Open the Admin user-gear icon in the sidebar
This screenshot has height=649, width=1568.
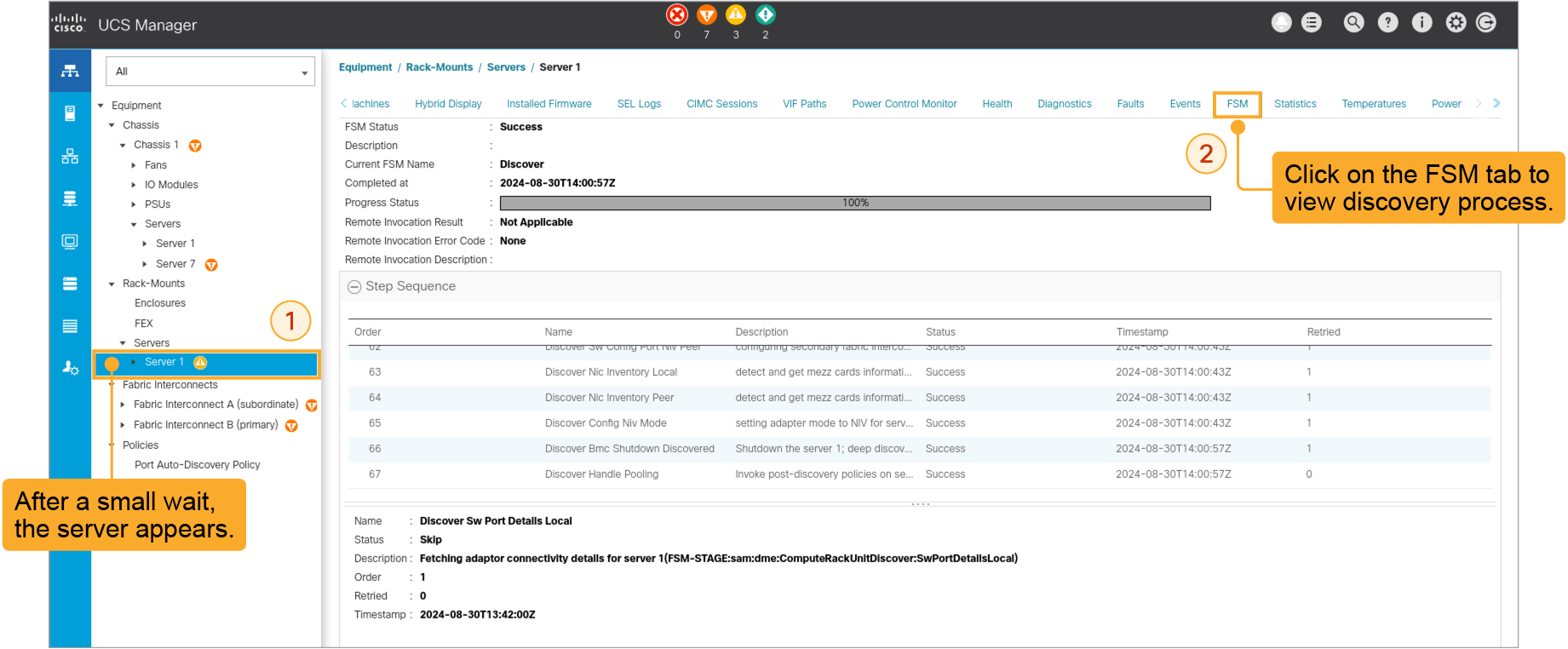tap(70, 368)
